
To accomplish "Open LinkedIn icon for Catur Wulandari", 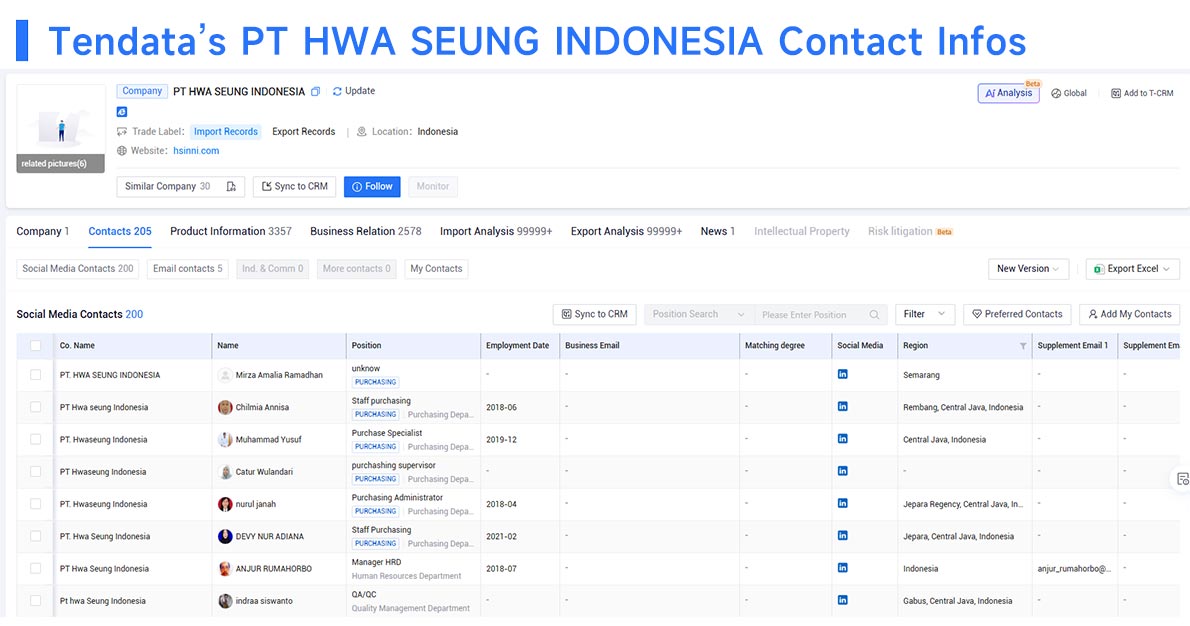I will click(x=842, y=471).
